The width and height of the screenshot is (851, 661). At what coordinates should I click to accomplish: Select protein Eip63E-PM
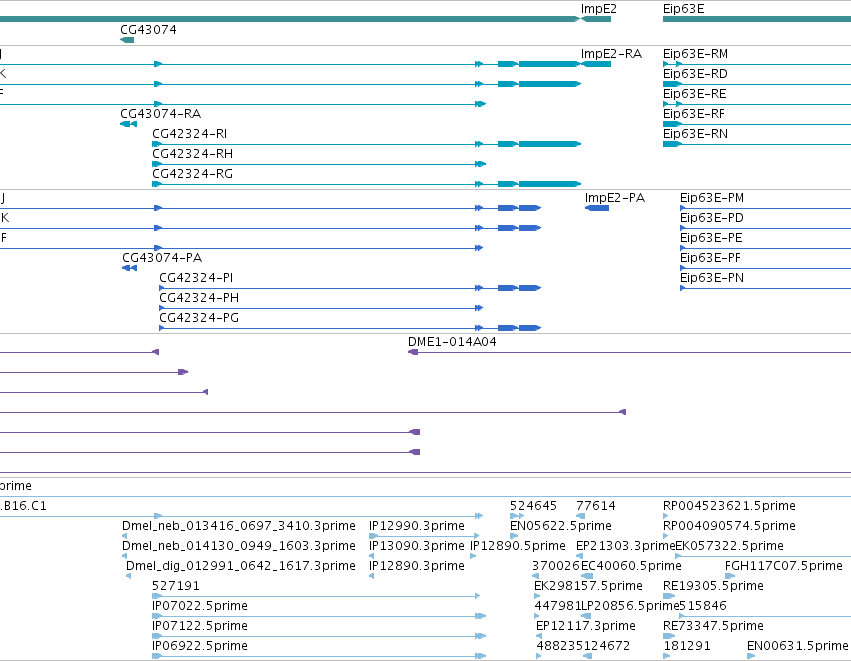tap(712, 198)
